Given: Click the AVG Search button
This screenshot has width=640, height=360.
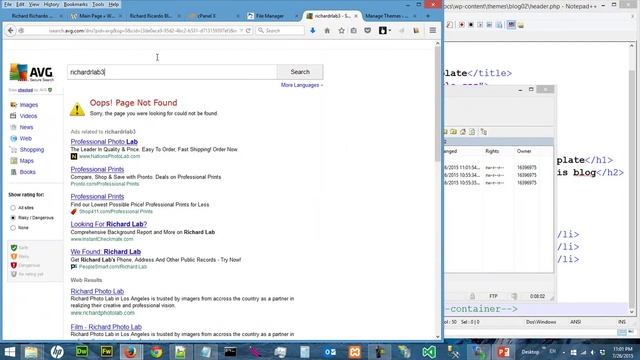Looking at the screenshot, I should coord(300,72).
